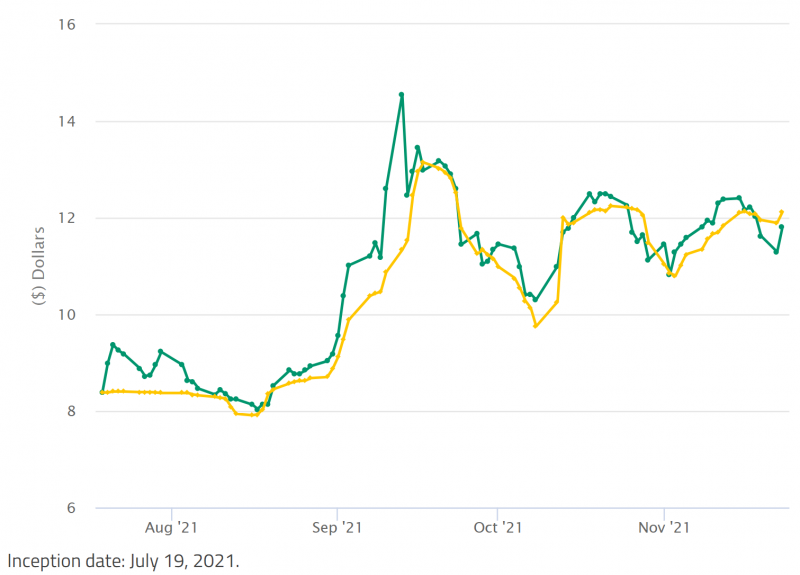Click the ($) Dollars axis title

pyautogui.click(x=39, y=266)
